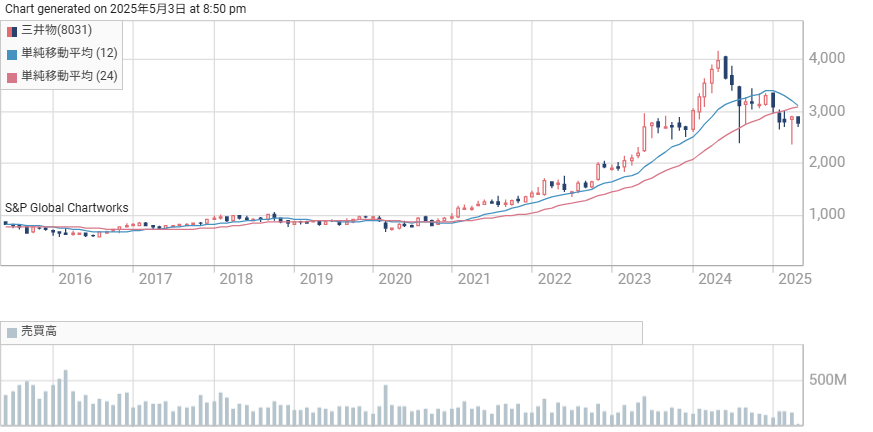Click the blue 単純移動平均 (12) color swatch
Screen dimensions: 873x432
12,55
